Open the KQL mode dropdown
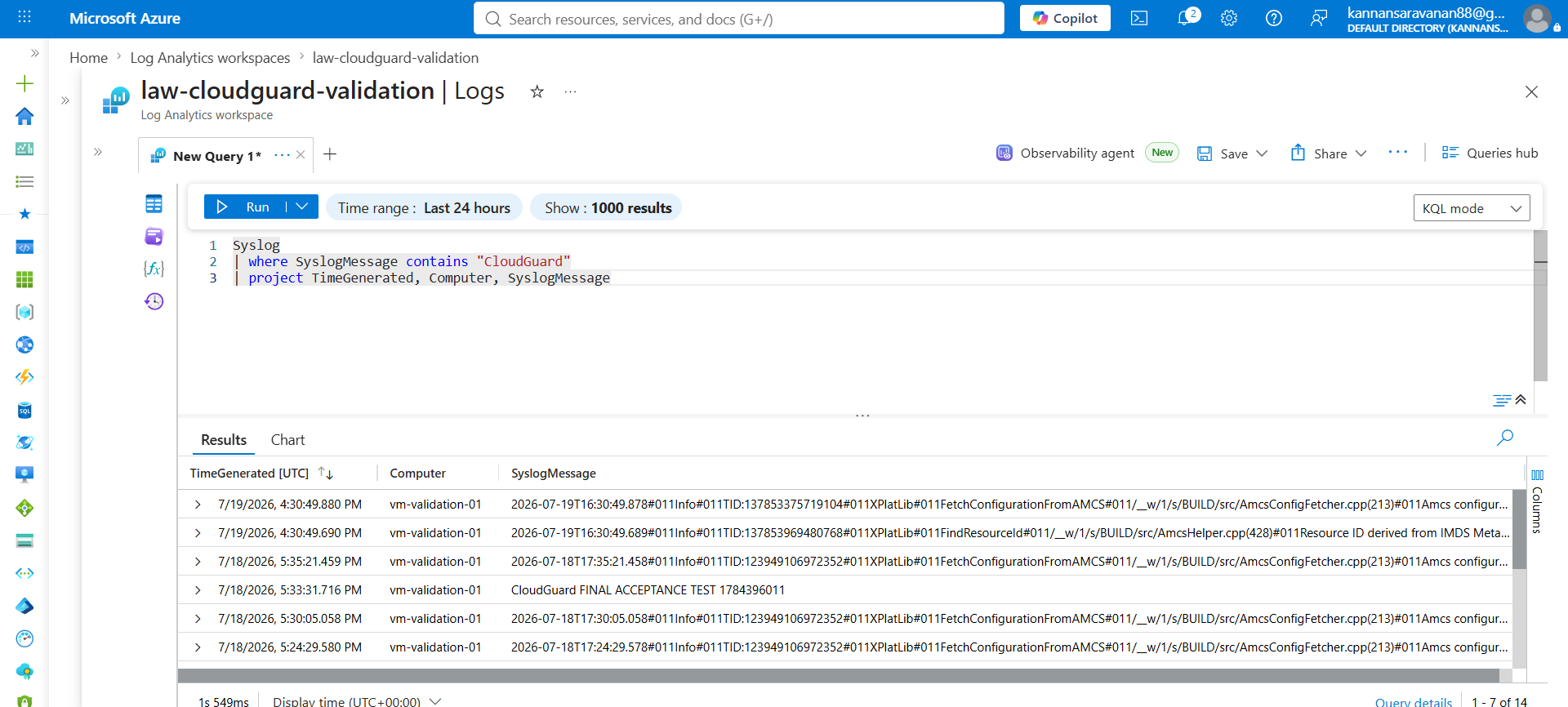 pyautogui.click(x=1472, y=208)
